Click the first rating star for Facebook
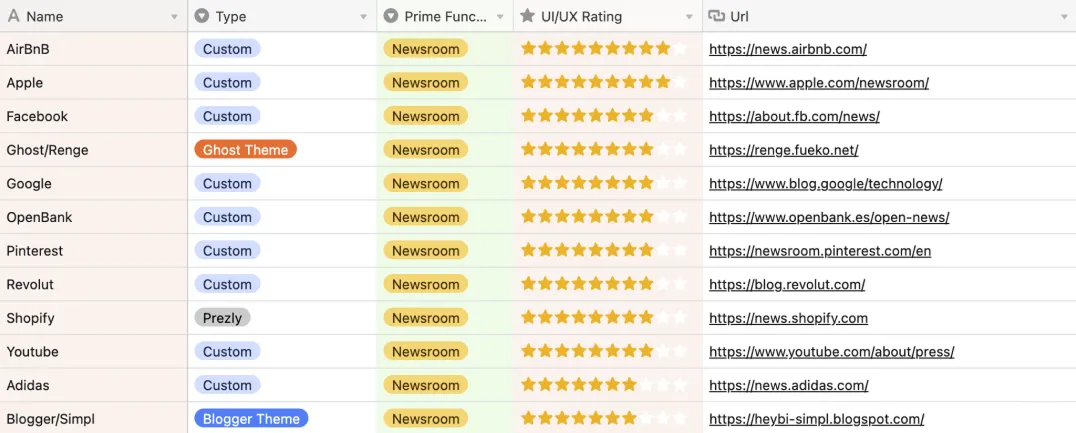This screenshot has height=433, width=1076. (529, 116)
